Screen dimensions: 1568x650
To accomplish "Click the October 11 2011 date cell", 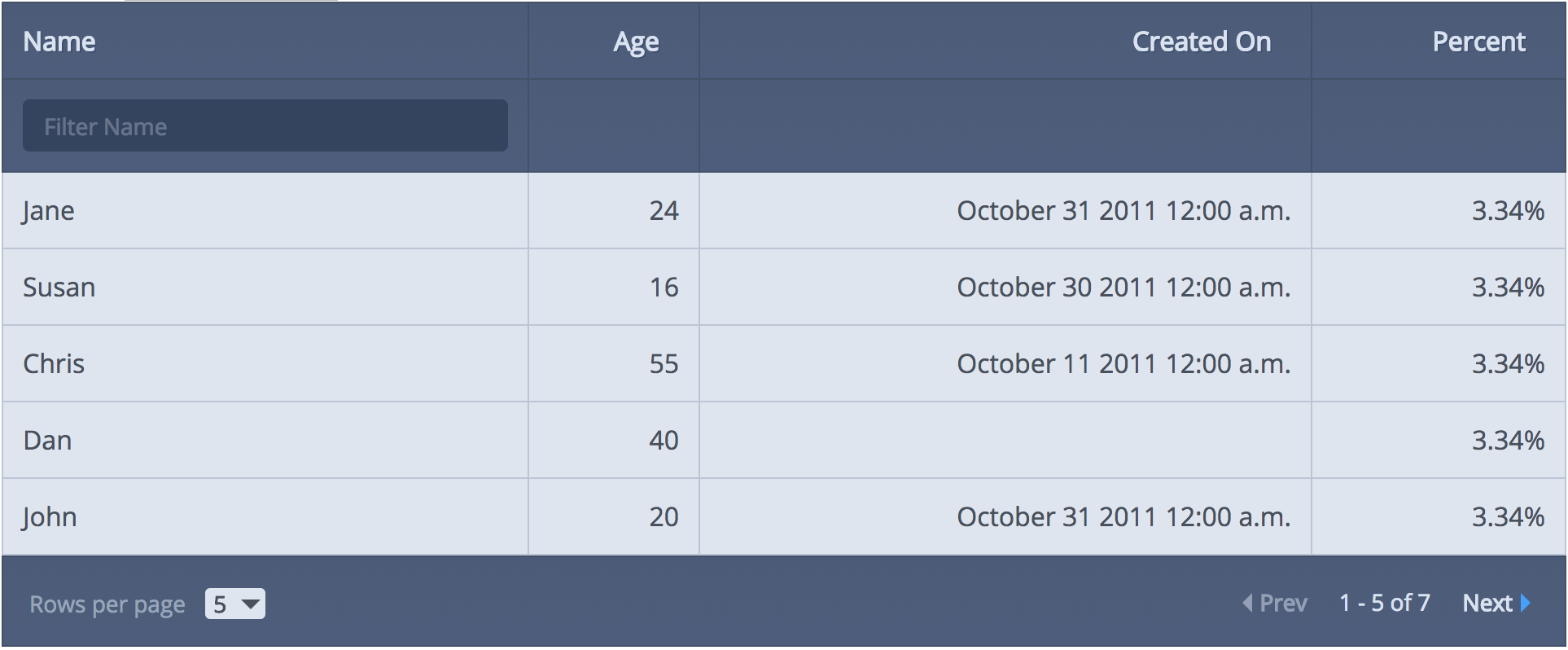I will [x=1005, y=363].
